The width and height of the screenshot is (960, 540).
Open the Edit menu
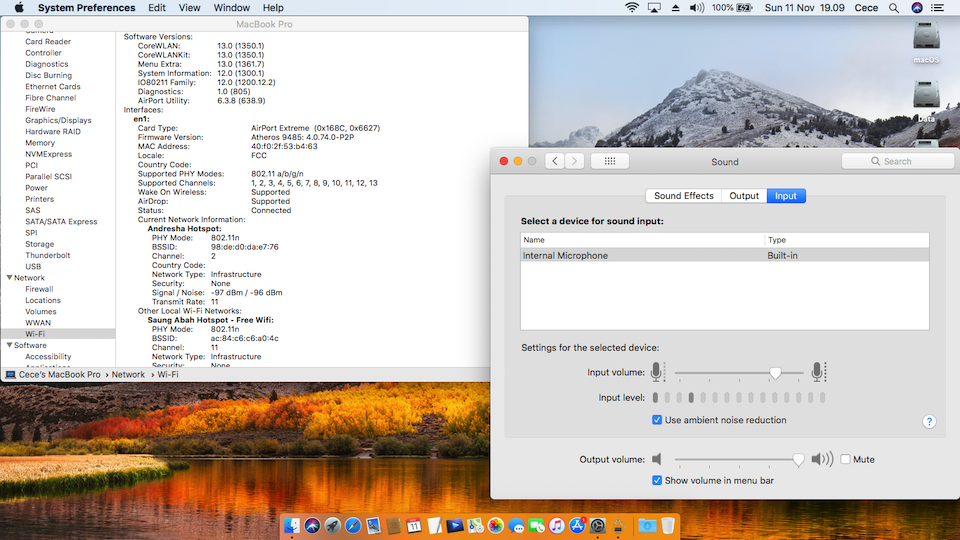click(157, 8)
